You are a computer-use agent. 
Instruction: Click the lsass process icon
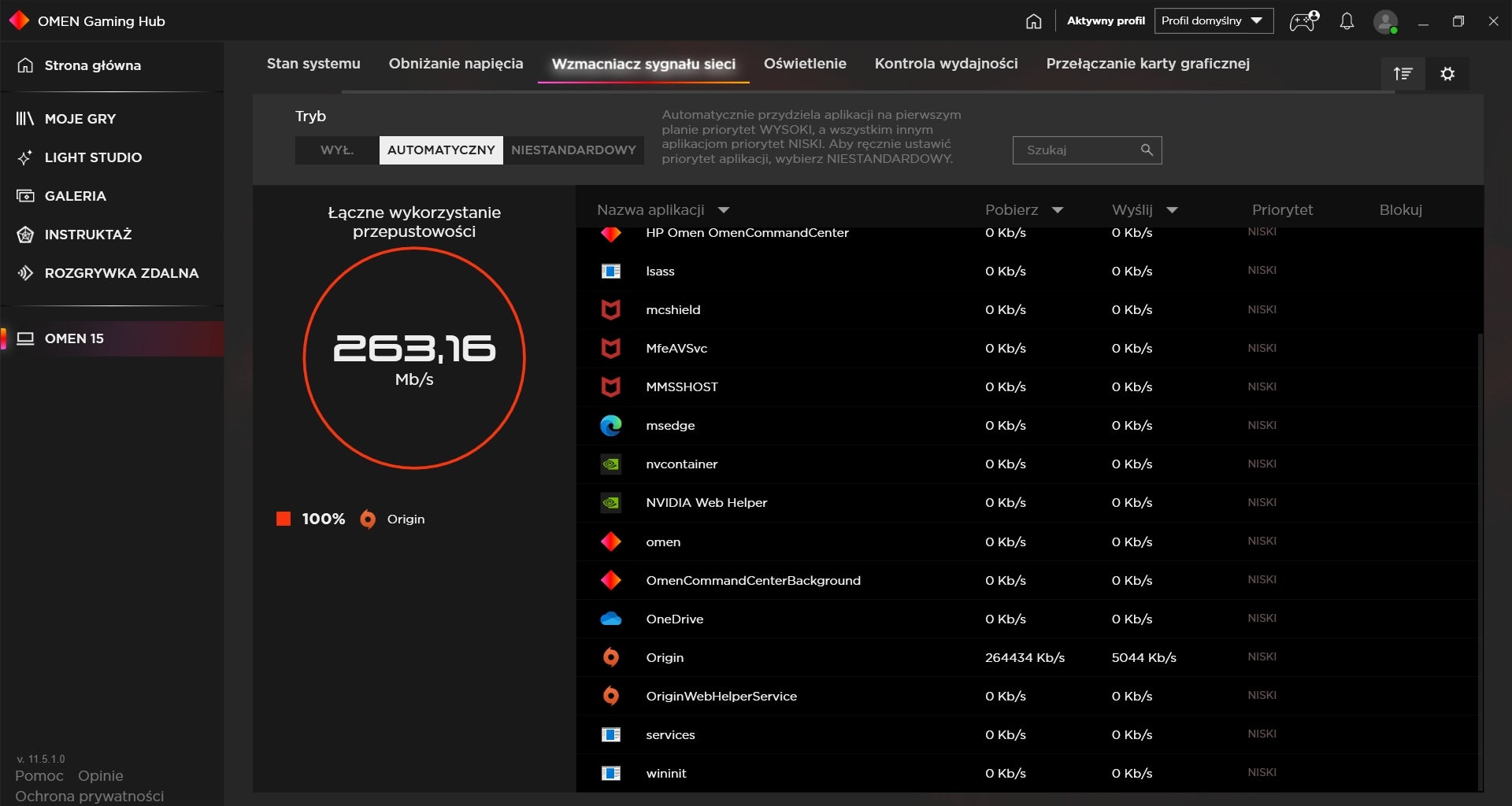click(611, 272)
